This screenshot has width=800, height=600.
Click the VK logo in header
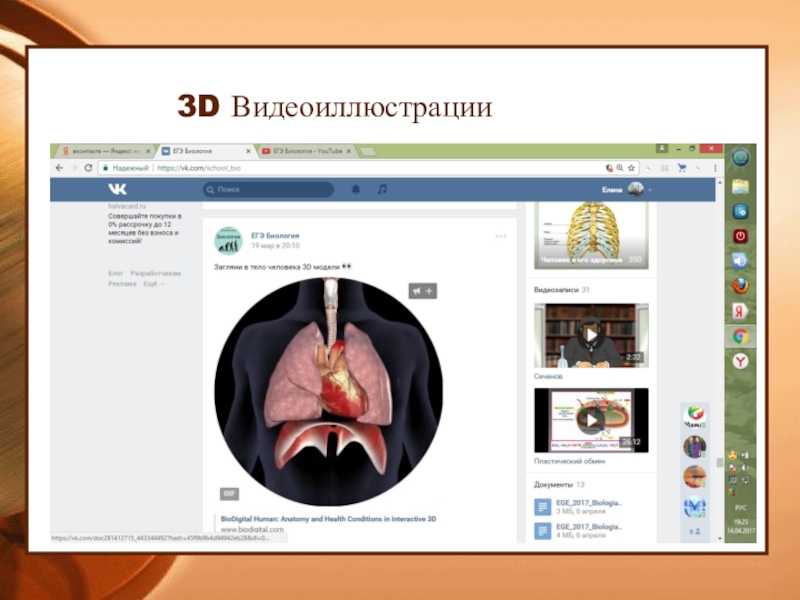[x=119, y=188]
